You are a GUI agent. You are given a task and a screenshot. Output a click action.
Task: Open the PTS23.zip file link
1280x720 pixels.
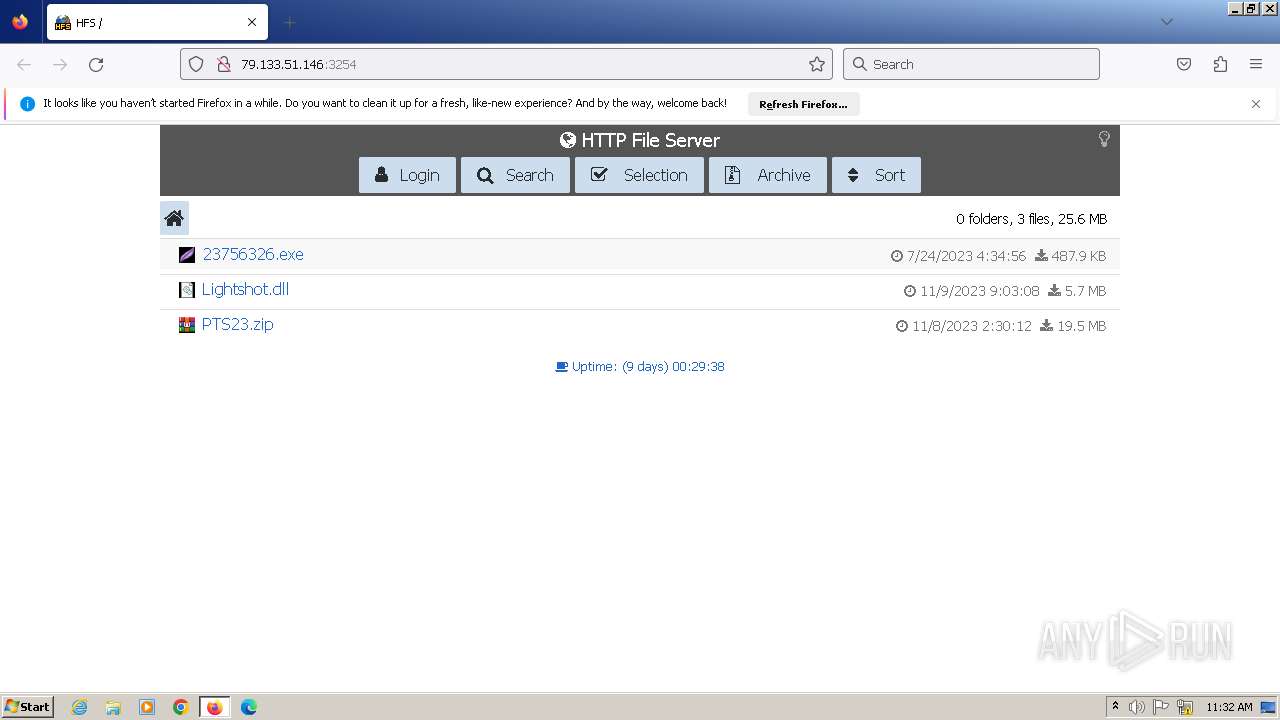coord(237,324)
